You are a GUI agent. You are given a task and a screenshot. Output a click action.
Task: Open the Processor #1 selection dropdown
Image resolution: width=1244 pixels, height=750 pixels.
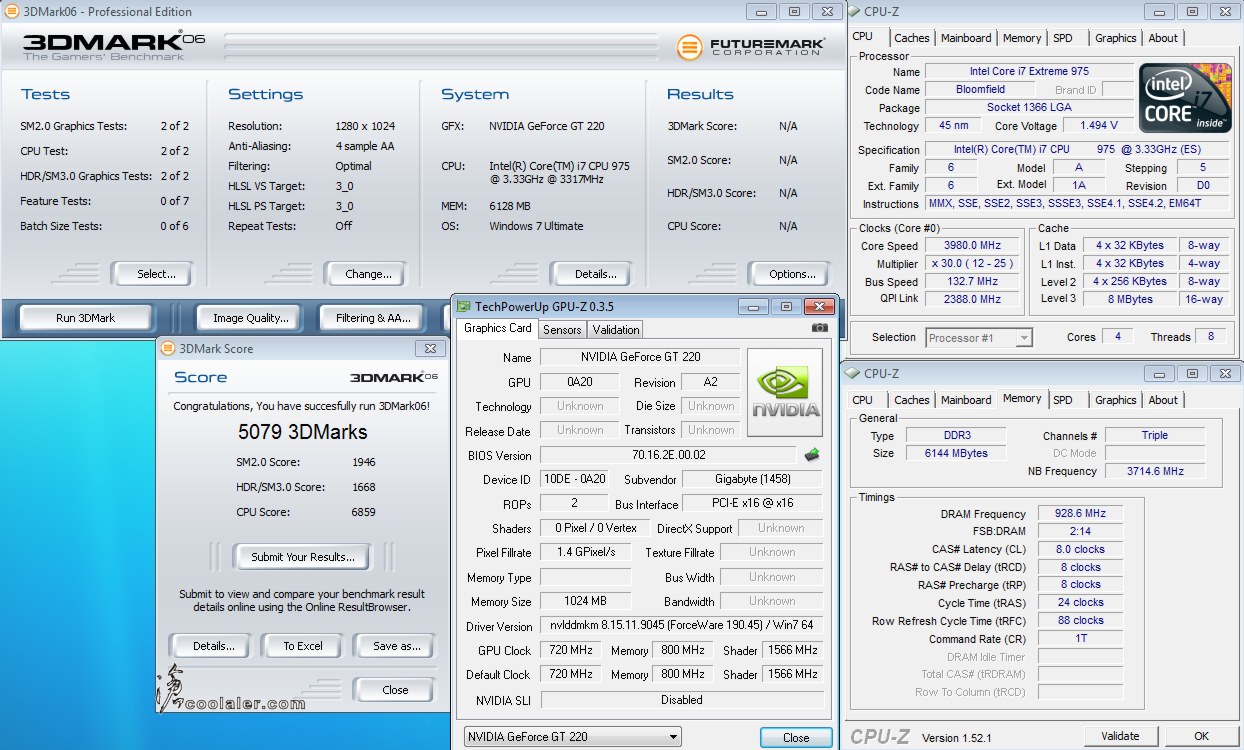pos(979,338)
